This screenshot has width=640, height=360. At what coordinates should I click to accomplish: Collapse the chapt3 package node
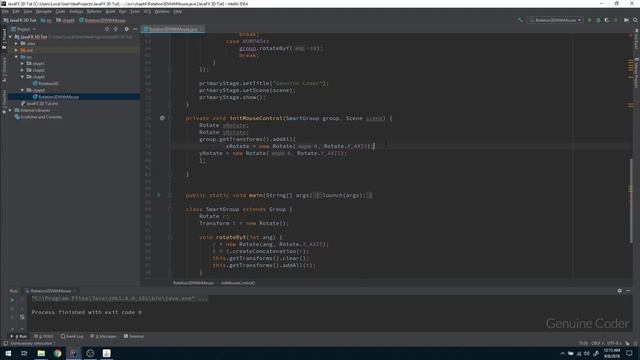22,77
